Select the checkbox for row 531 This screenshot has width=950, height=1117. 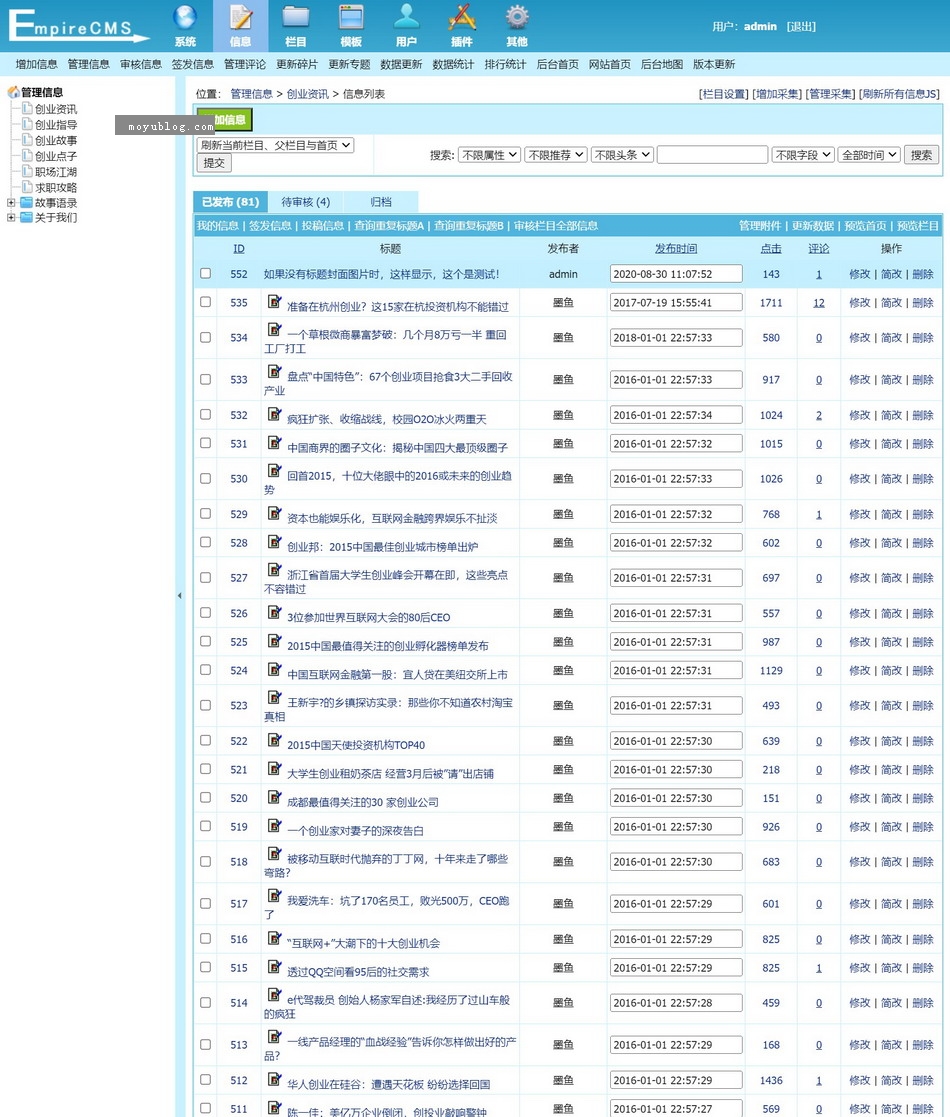206,443
